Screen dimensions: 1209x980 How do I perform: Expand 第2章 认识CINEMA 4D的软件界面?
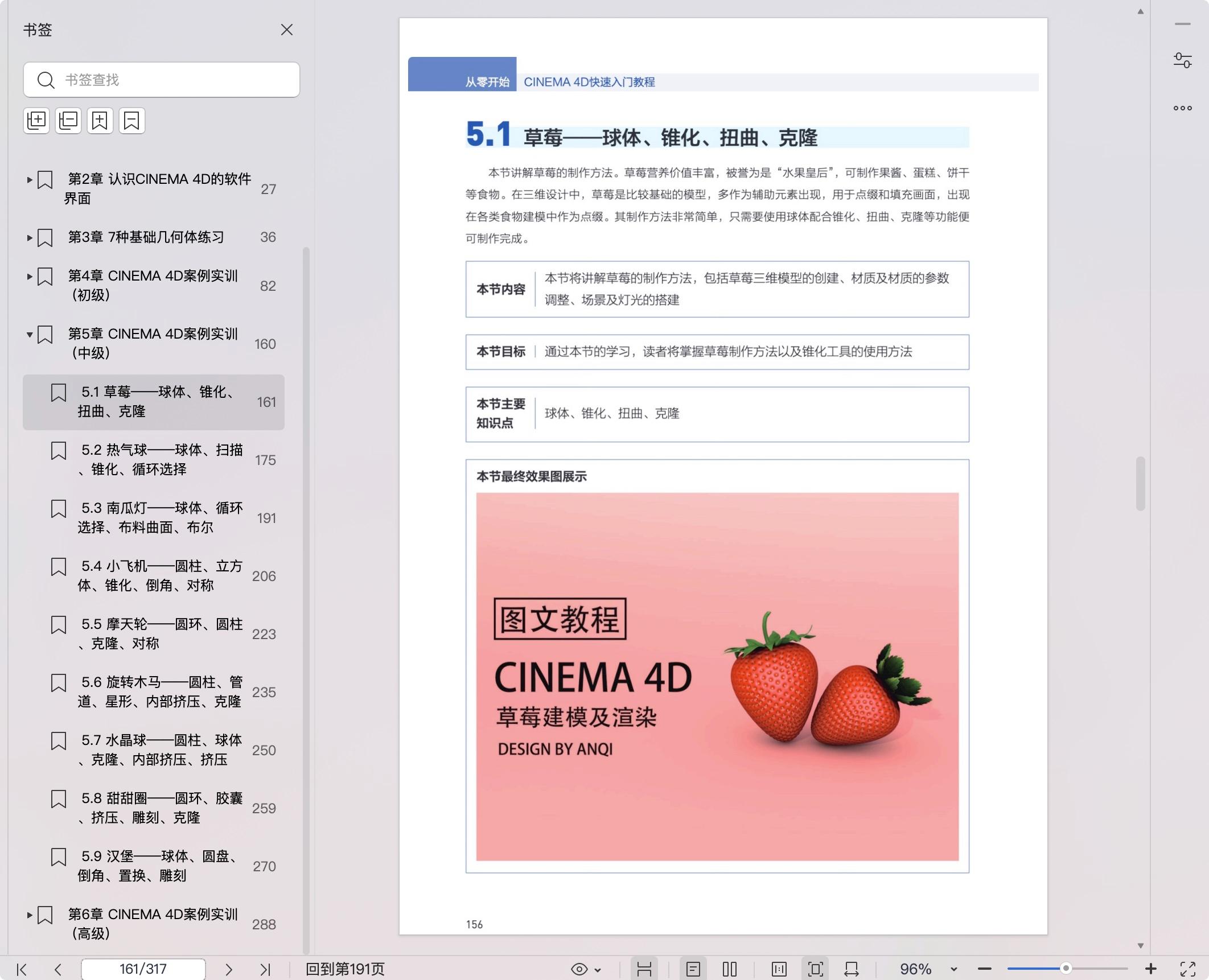tap(29, 180)
